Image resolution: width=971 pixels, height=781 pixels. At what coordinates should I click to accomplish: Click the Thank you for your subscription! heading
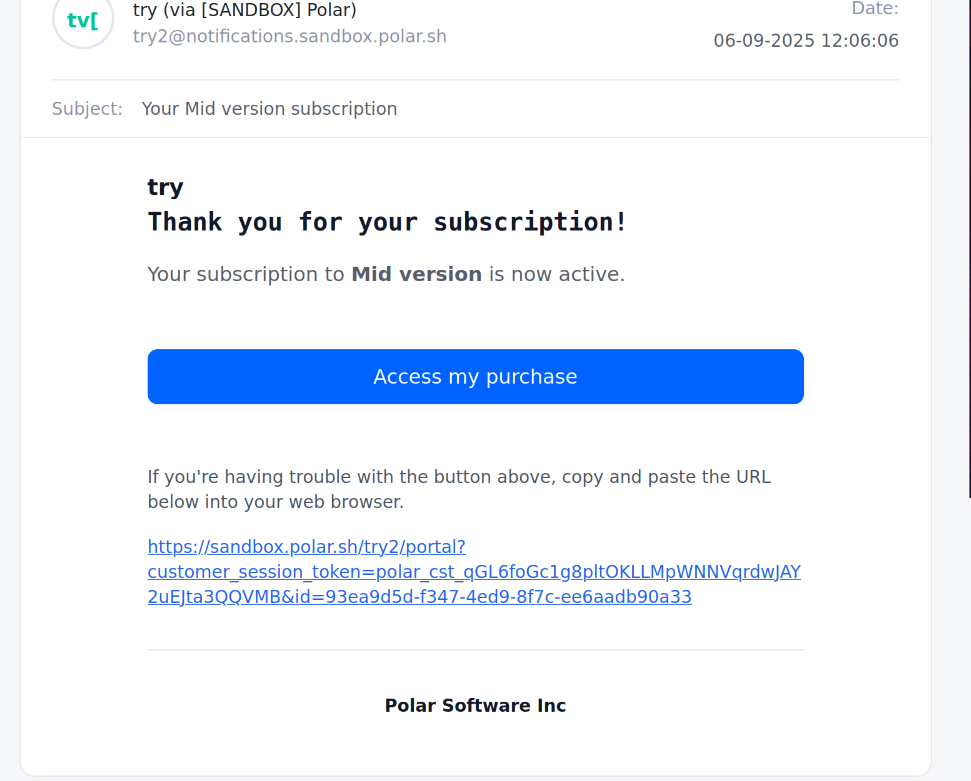pos(387,222)
